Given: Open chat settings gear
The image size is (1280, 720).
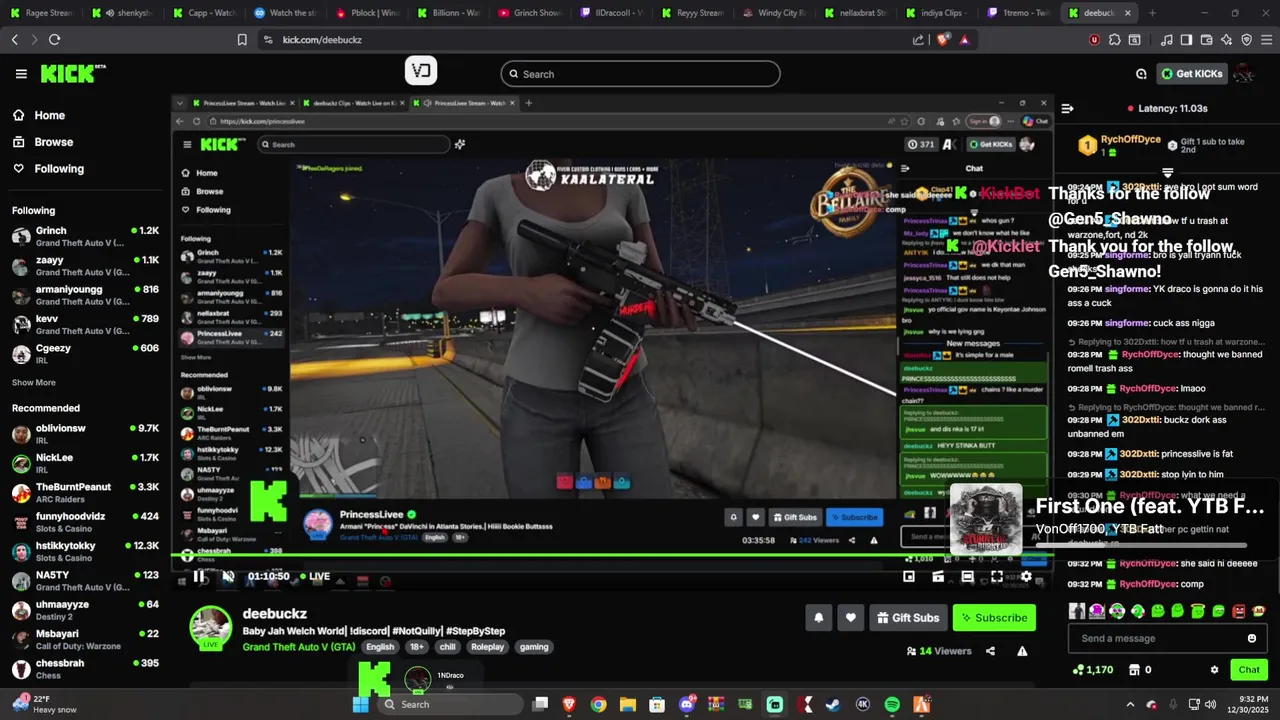Looking at the screenshot, I should pyautogui.click(x=1214, y=670).
